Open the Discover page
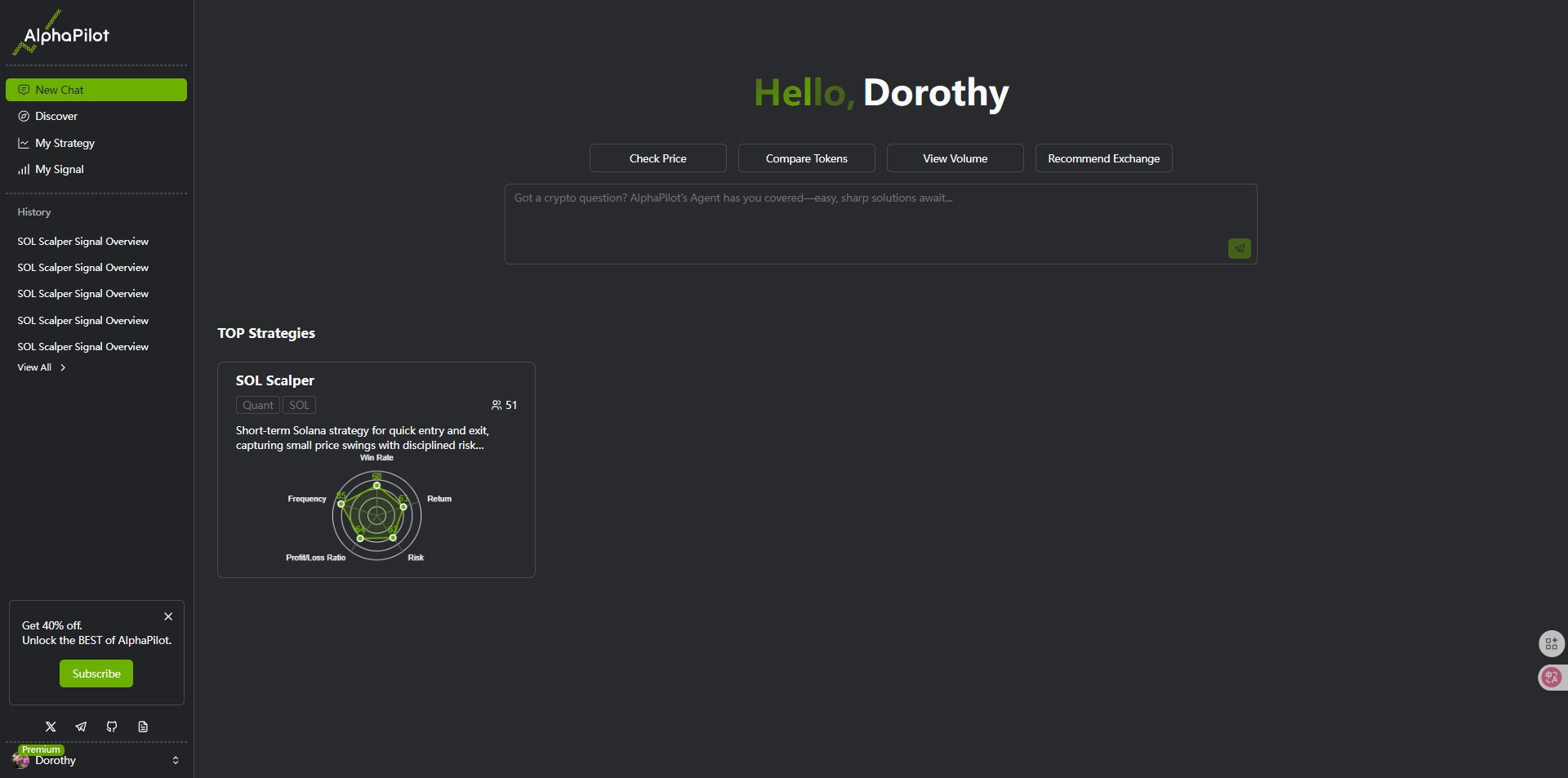 96,116
